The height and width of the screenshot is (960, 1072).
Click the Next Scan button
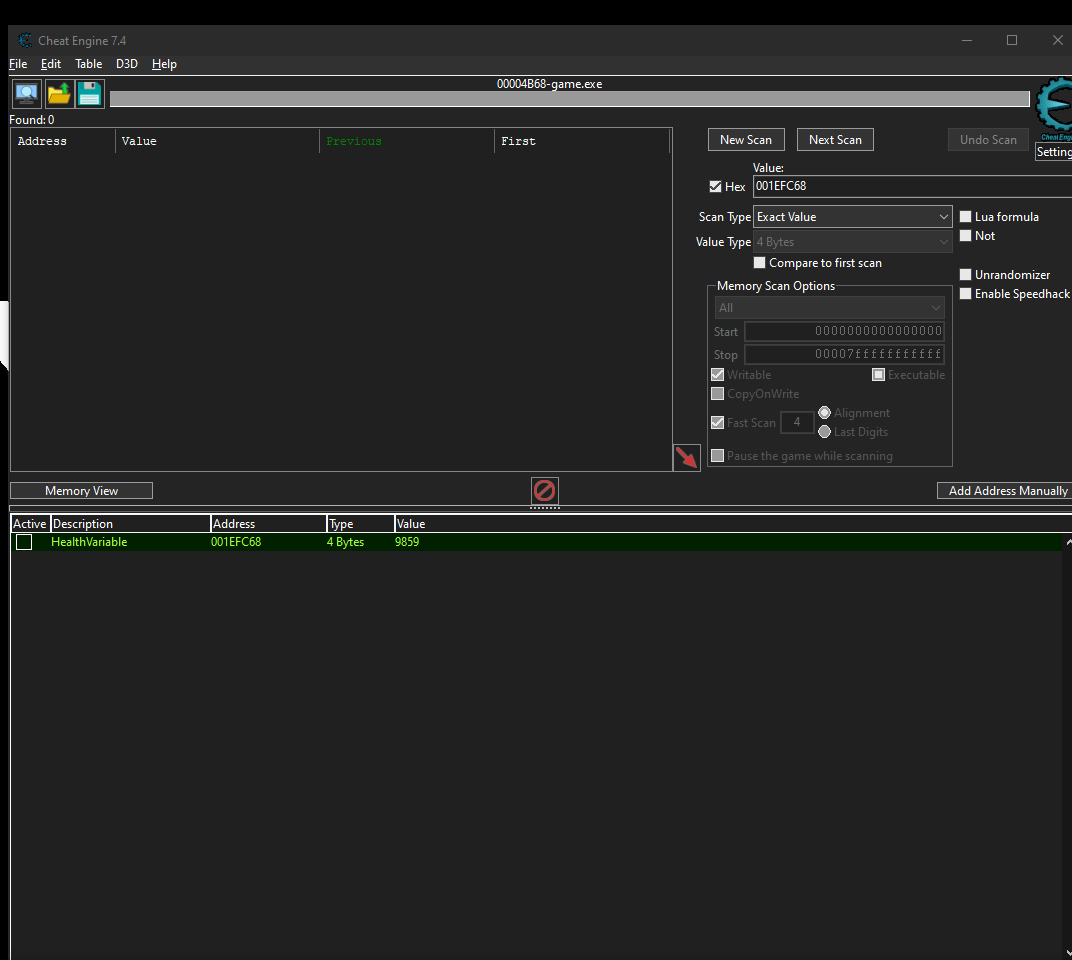(x=835, y=139)
